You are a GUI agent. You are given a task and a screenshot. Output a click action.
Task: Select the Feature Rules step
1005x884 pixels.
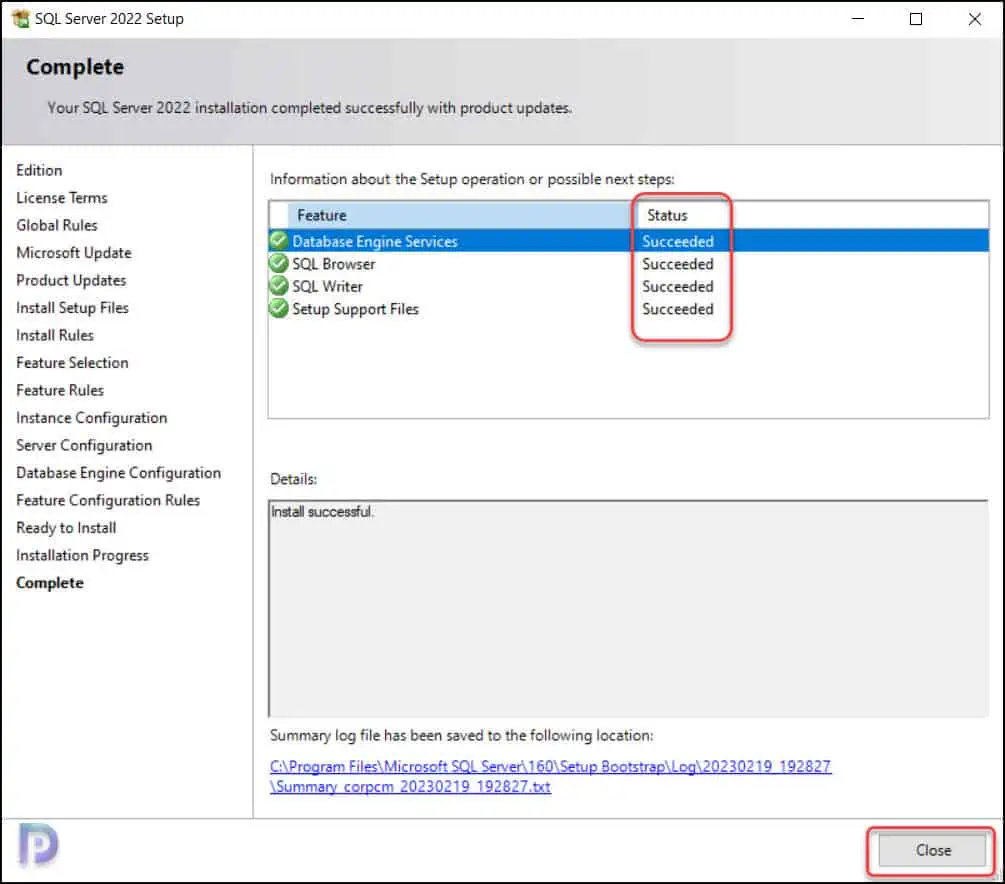(60, 390)
